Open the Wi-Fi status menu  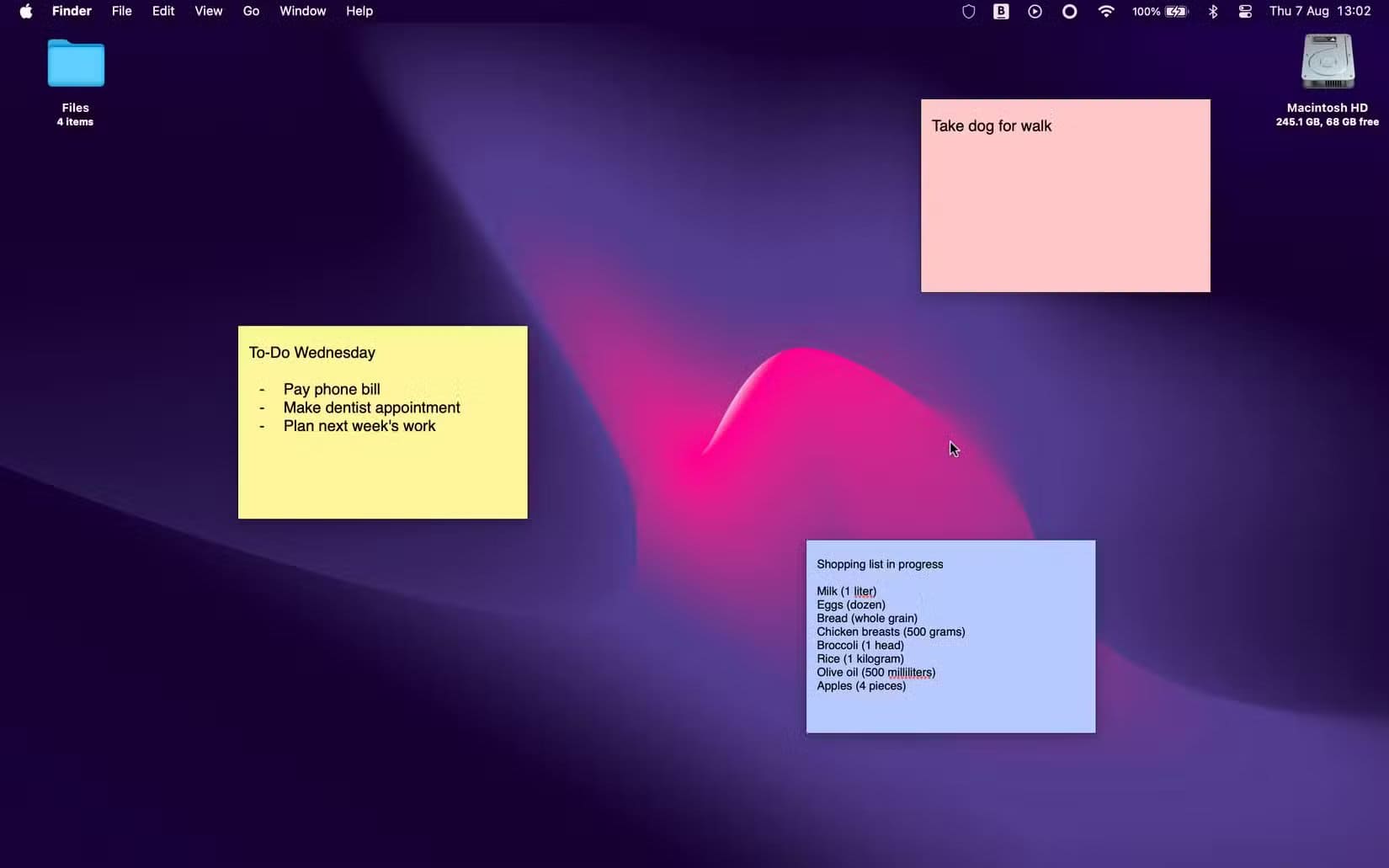1106,11
